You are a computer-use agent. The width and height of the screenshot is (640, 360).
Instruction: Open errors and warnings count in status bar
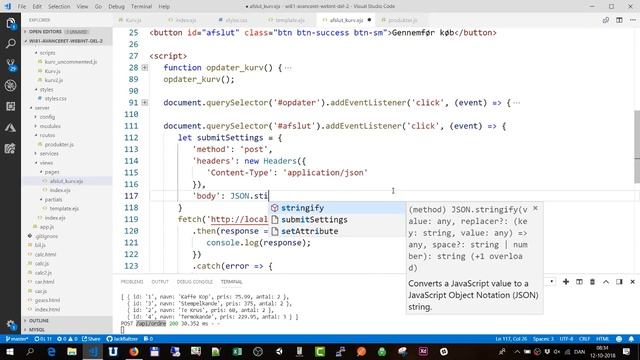point(67,339)
